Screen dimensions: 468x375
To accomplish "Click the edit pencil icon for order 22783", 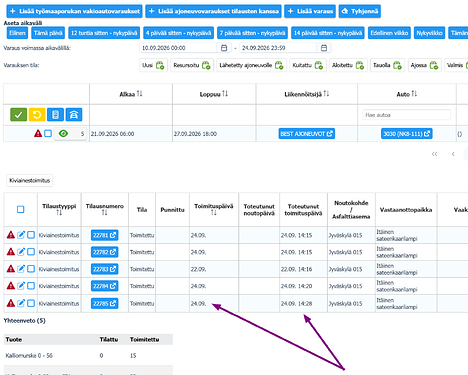I will coord(21,269).
